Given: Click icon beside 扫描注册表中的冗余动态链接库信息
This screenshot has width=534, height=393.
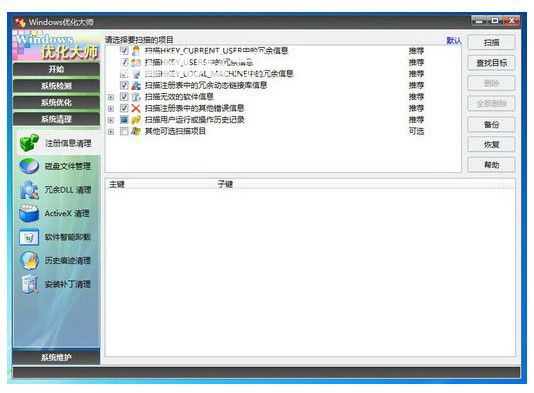Looking at the screenshot, I should 136,85.
